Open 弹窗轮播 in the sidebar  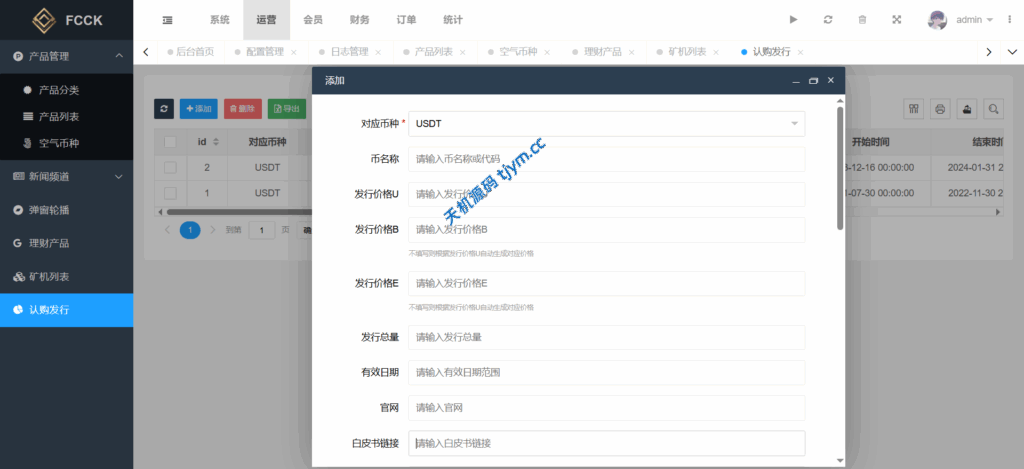(67, 210)
